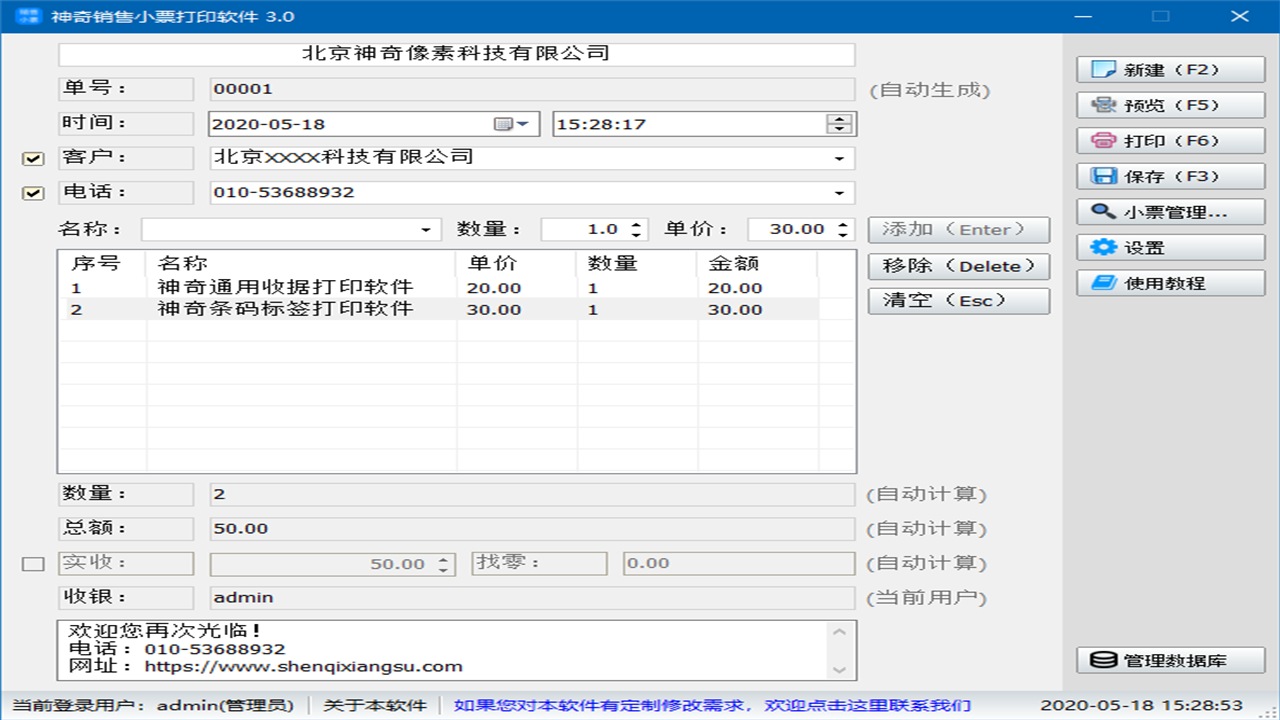This screenshot has width=1280, height=720.
Task: Click the floppy disk save icon (保存 F3)
Action: pyautogui.click(x=1104, y=176)
